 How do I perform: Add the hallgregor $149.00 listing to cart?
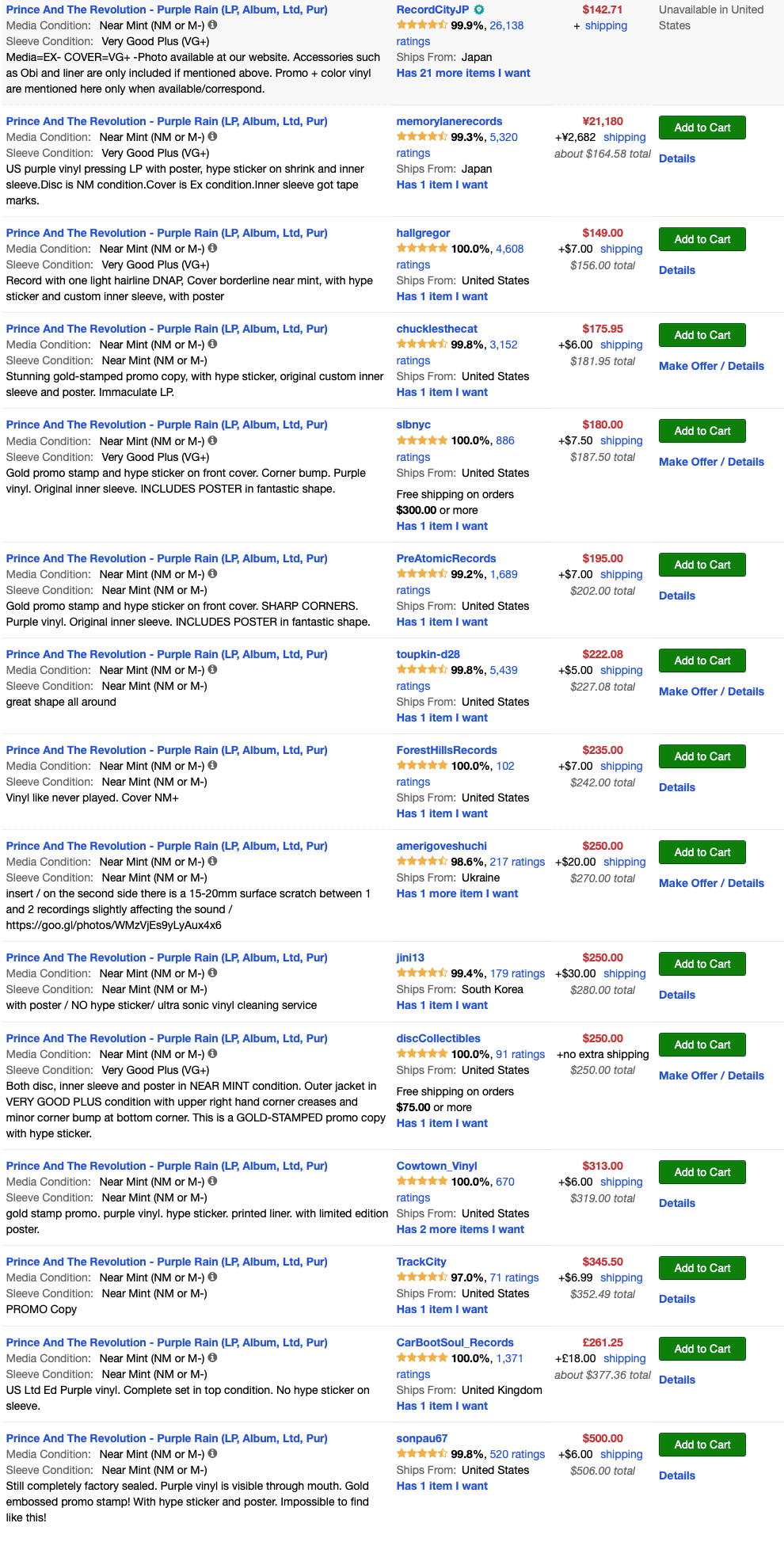coord(702,239)
